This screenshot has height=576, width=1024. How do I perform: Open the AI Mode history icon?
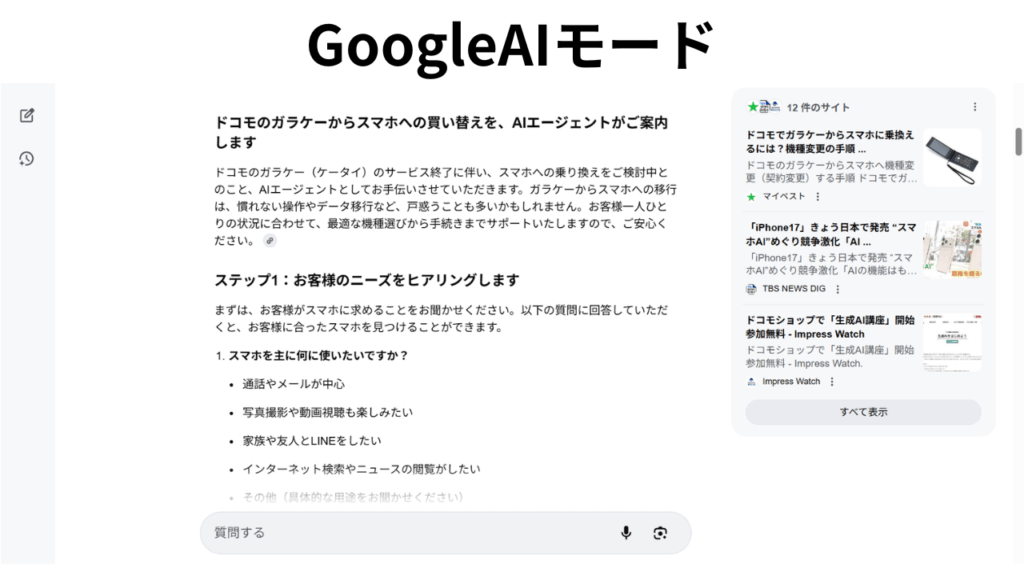click(27, 159)
